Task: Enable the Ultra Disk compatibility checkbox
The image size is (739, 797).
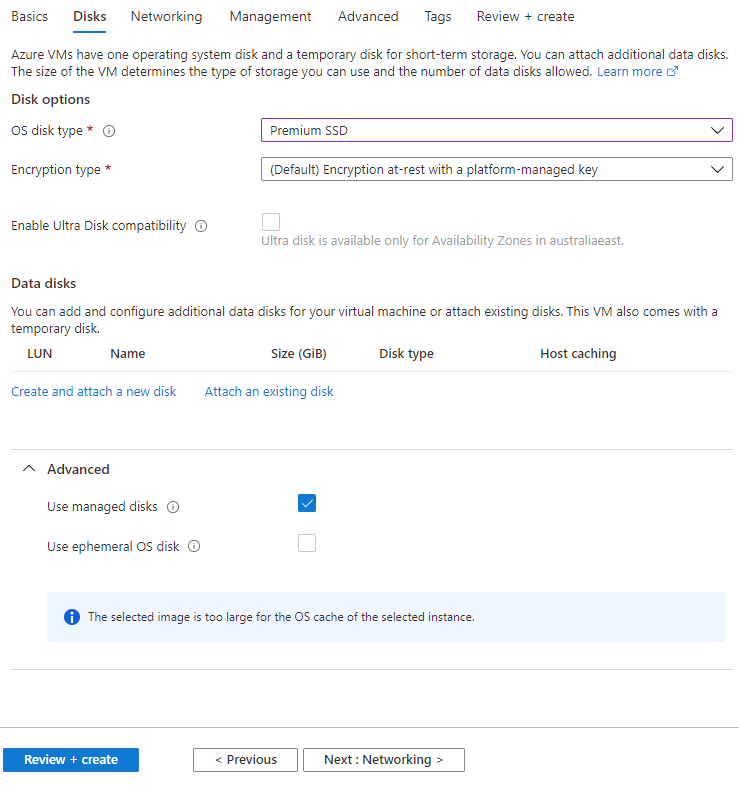Action: pyautogui.click(x=271, y=222)
